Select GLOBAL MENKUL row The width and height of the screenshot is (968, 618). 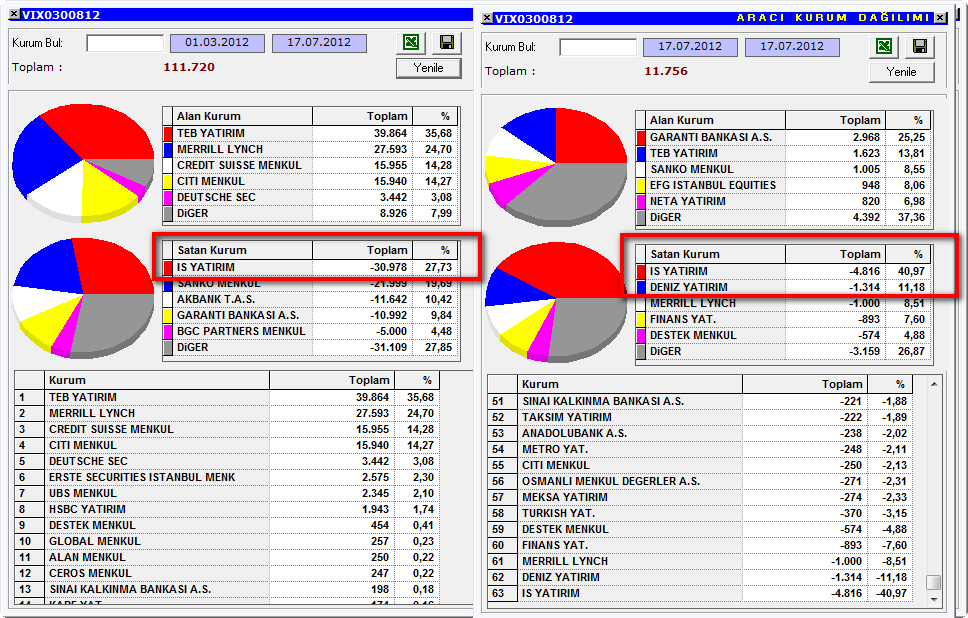pyautogui.click(x=227, y=541)
